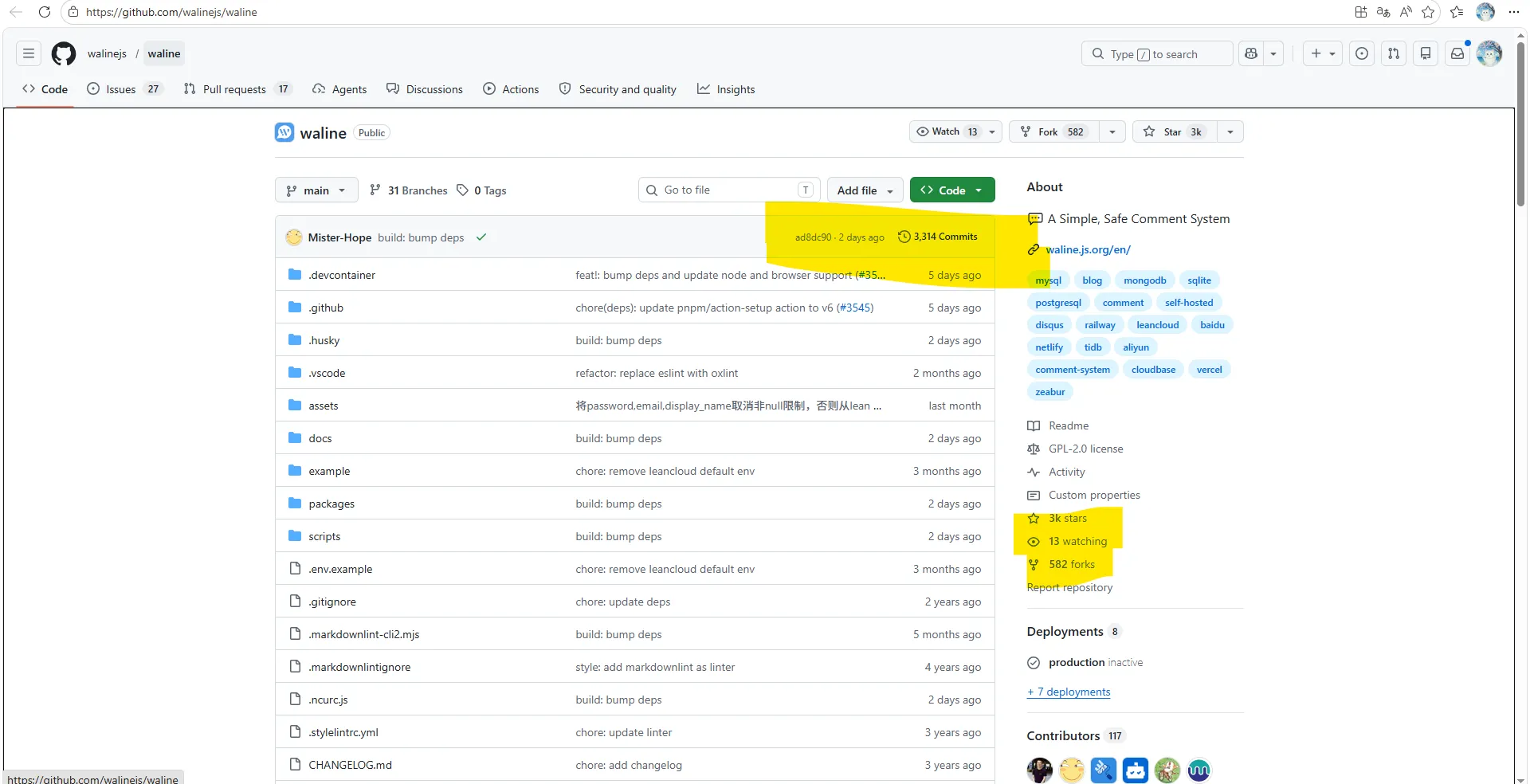Image resolution: width=1530 pixels, height=784 pixels.
Task: Open the Discussions tab
Action: (x=425, y=89)
